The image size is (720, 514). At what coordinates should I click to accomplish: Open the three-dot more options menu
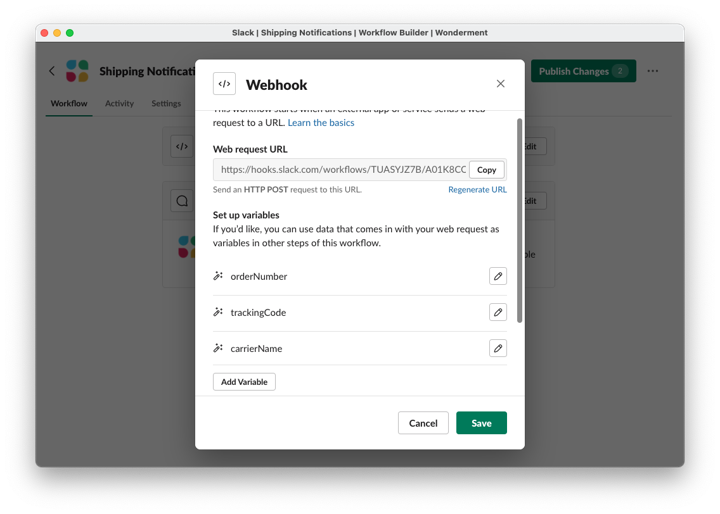(652, 71)
